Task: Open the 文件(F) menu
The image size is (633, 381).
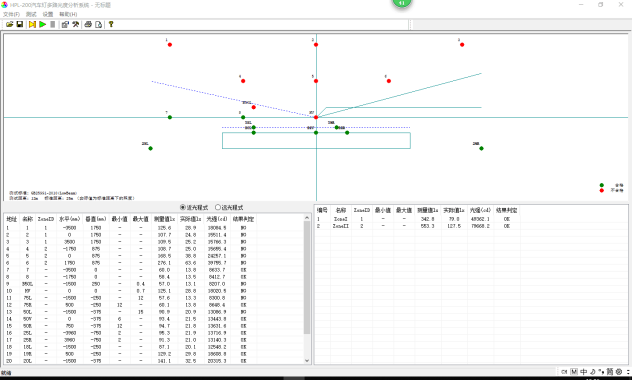Action: click(x=11, y=14)
